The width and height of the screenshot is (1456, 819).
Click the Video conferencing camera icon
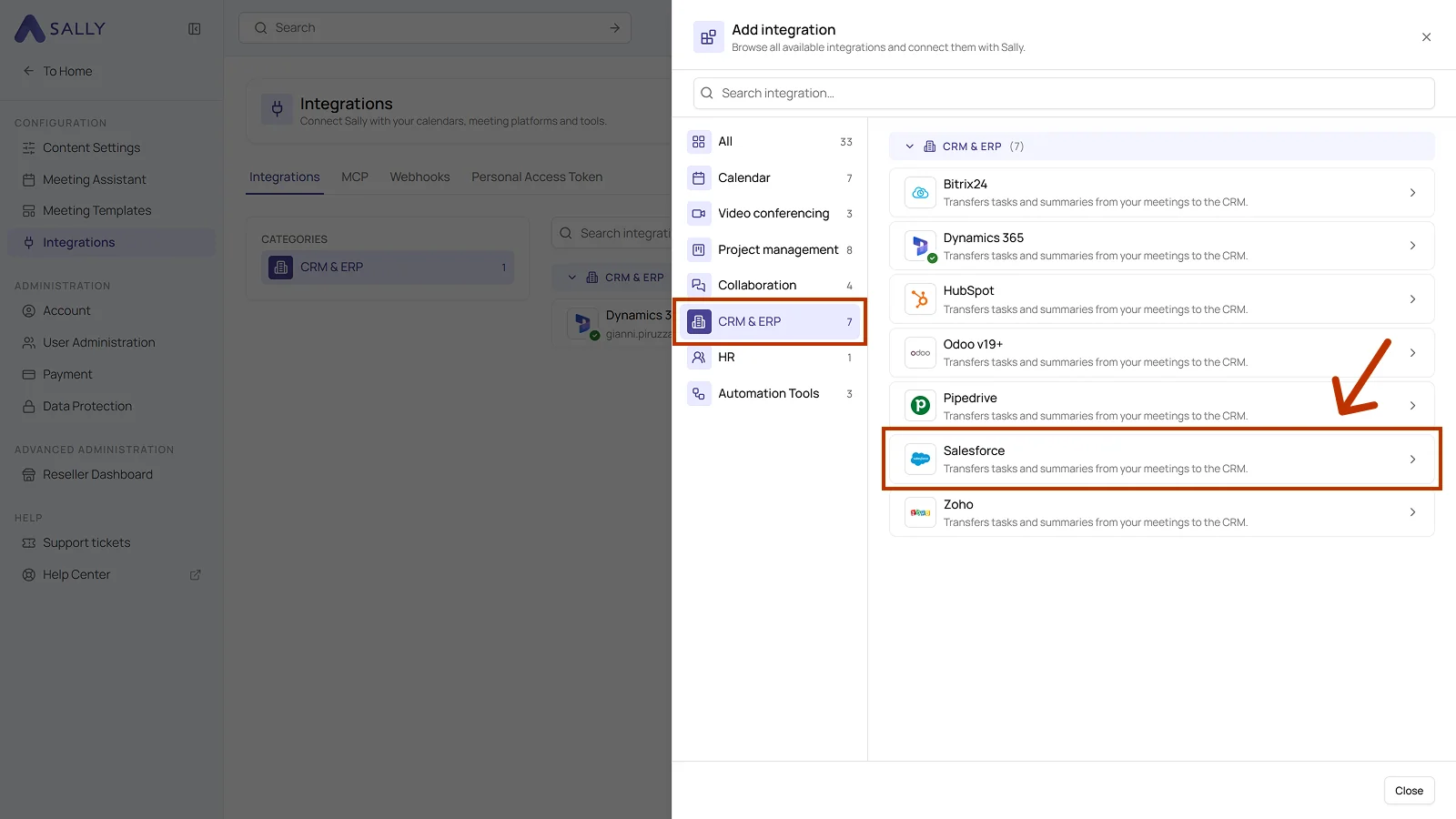pos(699,214)
